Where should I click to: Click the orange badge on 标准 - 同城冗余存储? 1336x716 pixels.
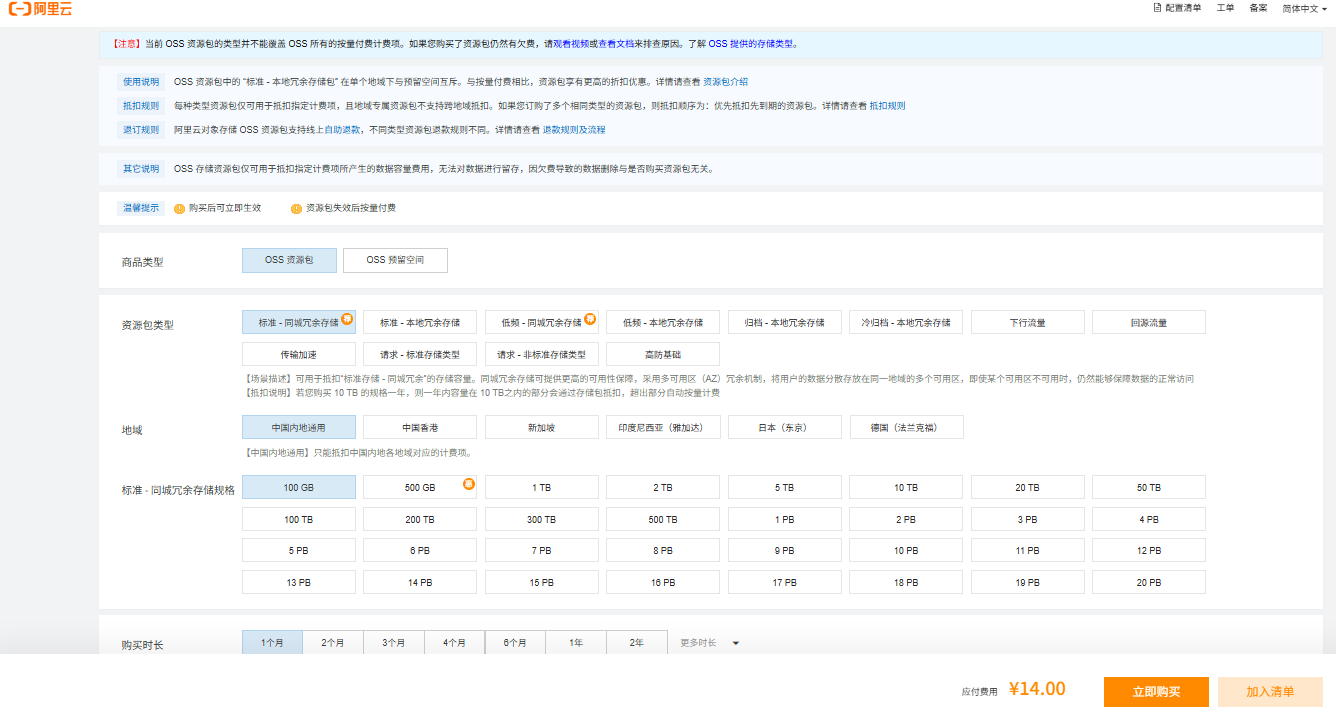347,318
